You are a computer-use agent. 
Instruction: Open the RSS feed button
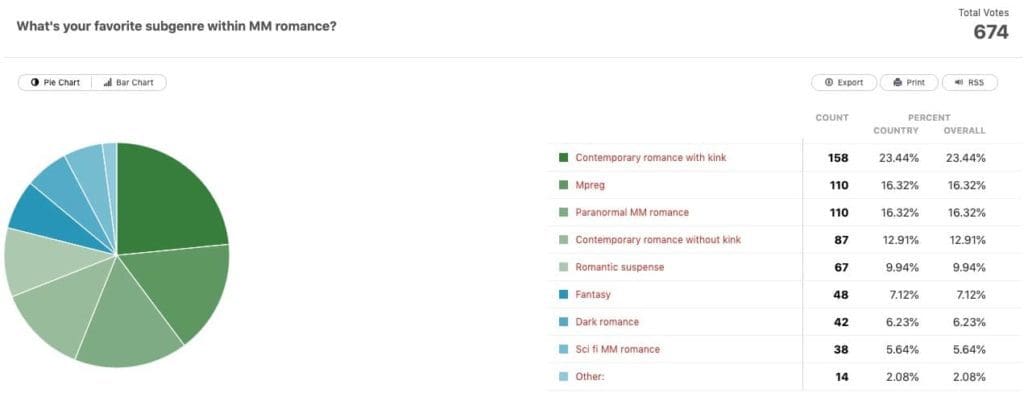969,83
